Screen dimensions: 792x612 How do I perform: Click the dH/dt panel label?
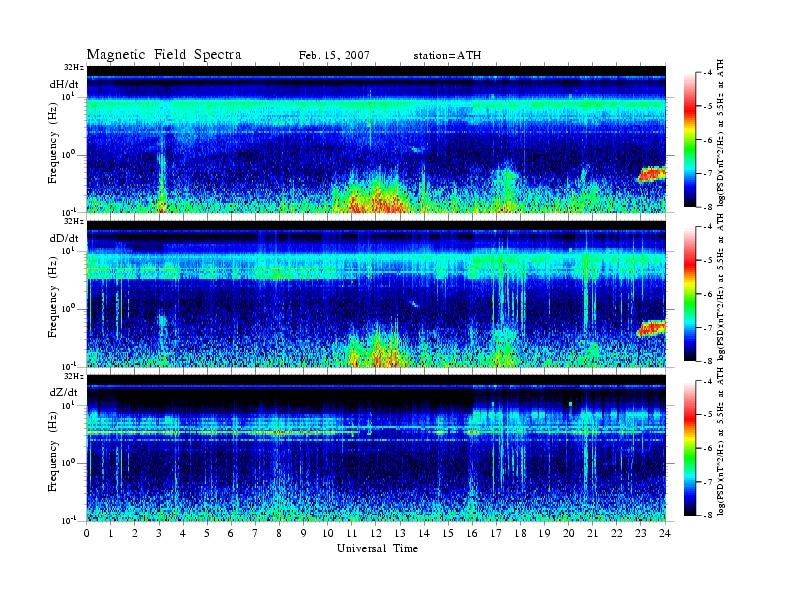pyautogui.click(x=64, y=84)
